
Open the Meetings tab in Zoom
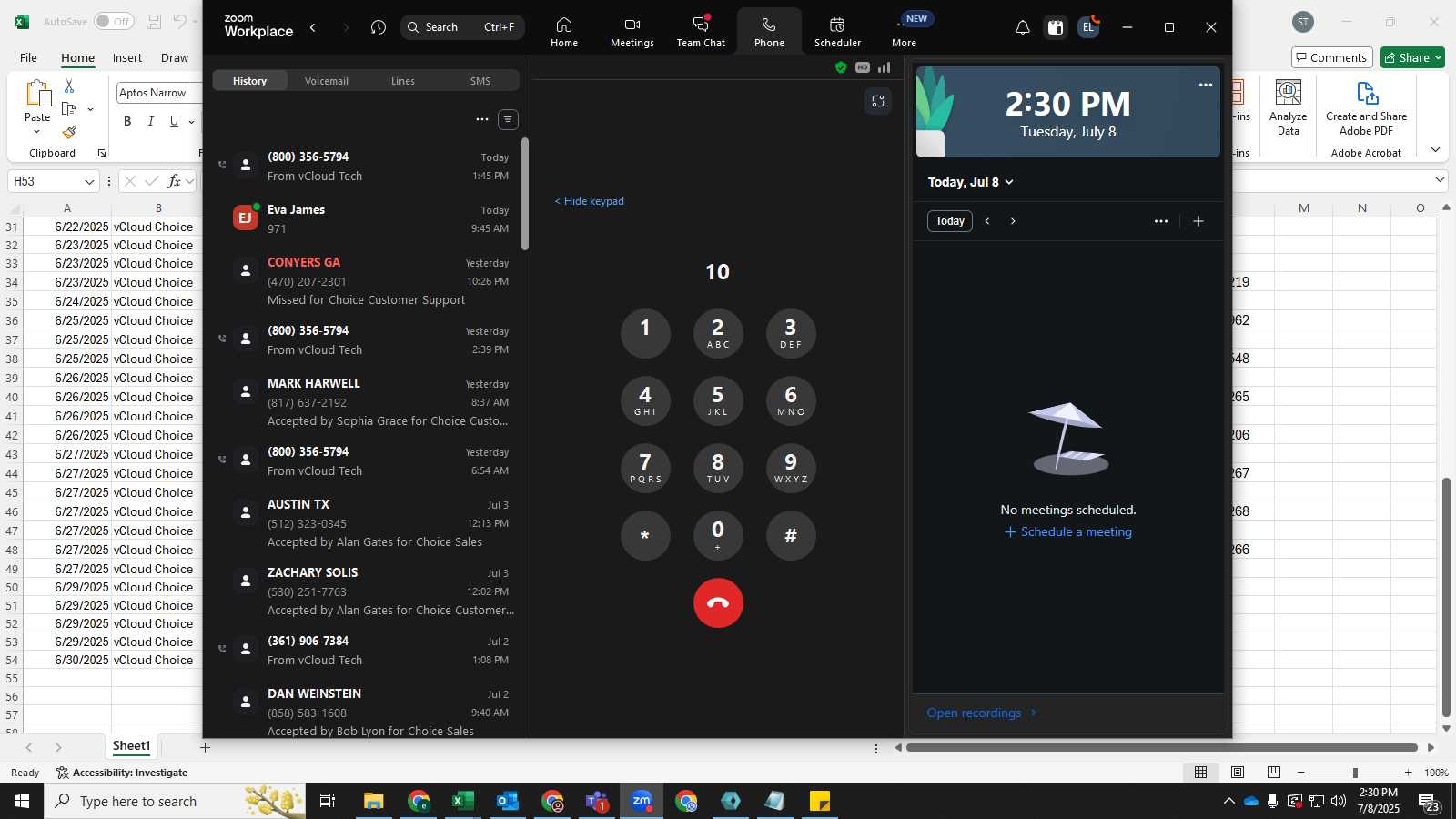(x=632, y=31)
